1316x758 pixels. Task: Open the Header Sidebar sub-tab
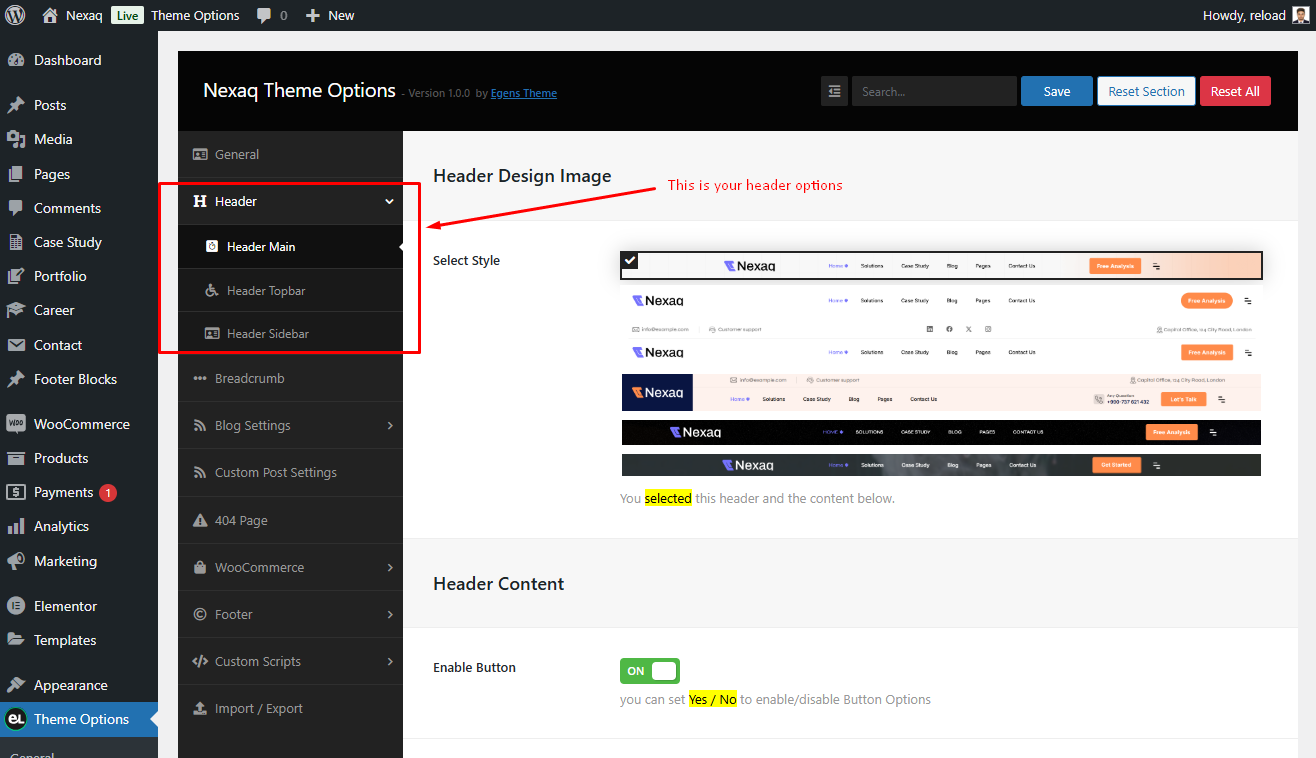pyautogui.click(x=290, y=333)
